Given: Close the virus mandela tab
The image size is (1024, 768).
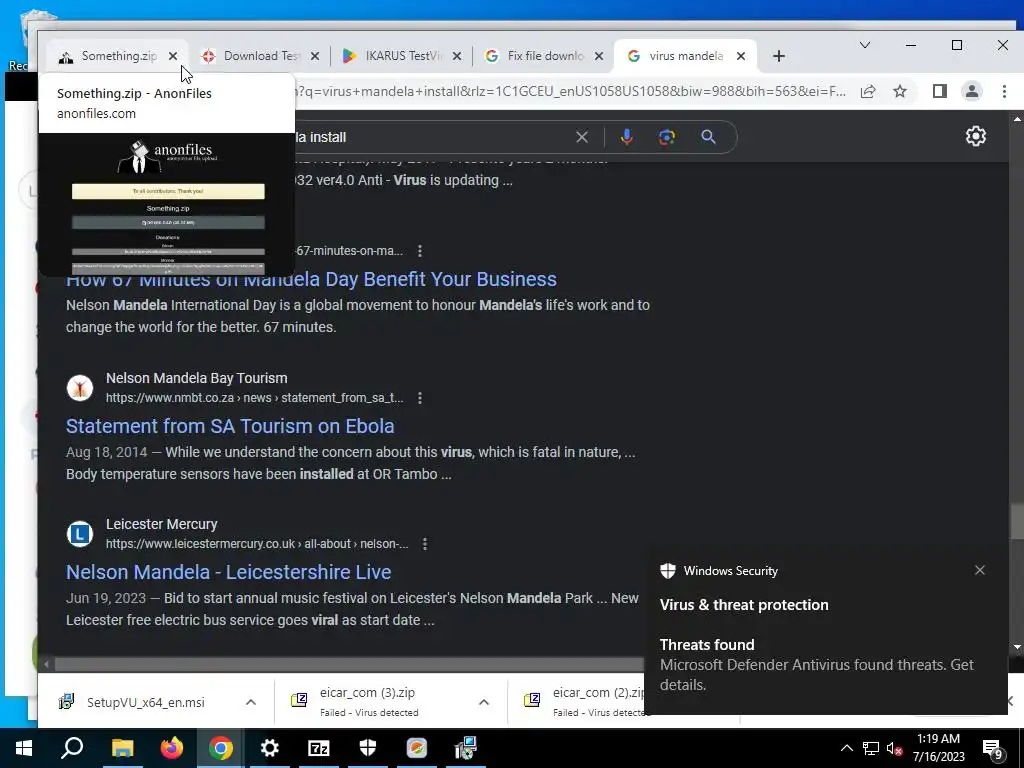Looking at the screenshot, I should [x=741, y=56].
